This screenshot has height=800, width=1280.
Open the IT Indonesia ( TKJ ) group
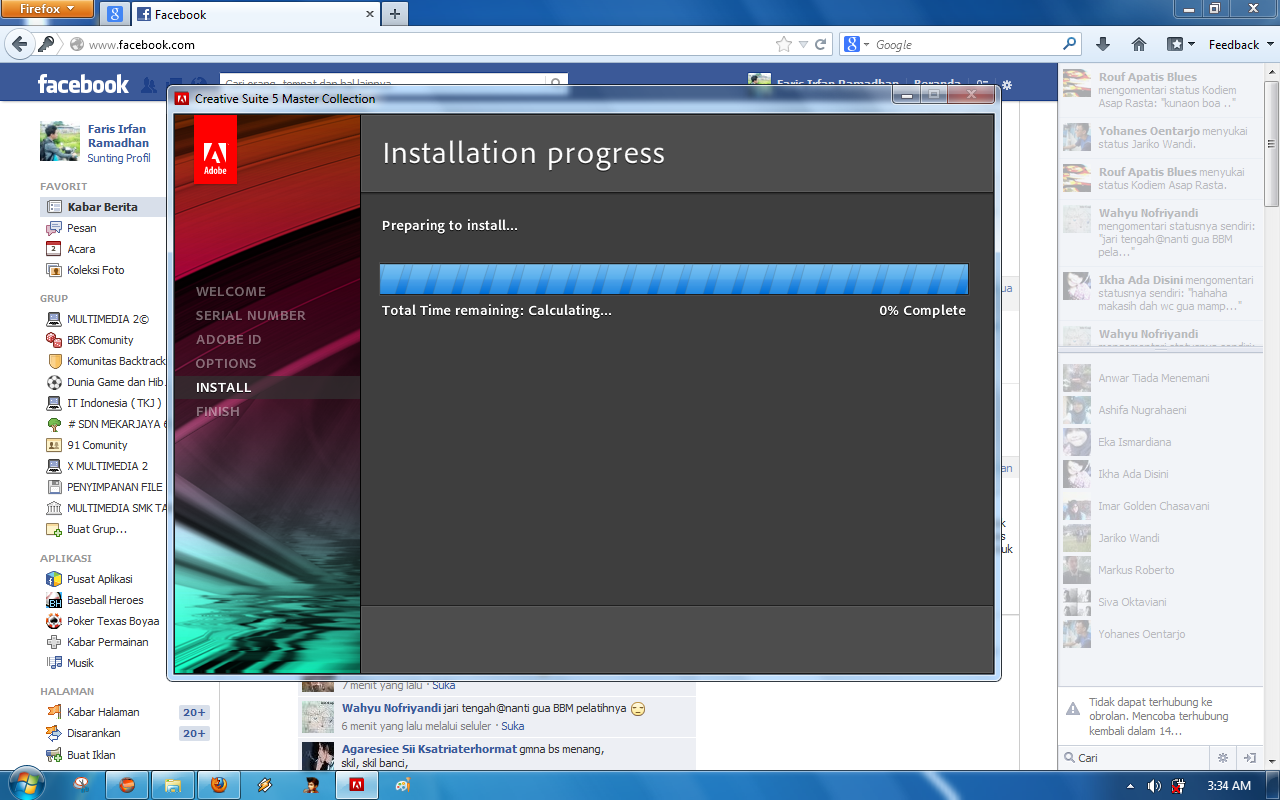pos(114,403)
